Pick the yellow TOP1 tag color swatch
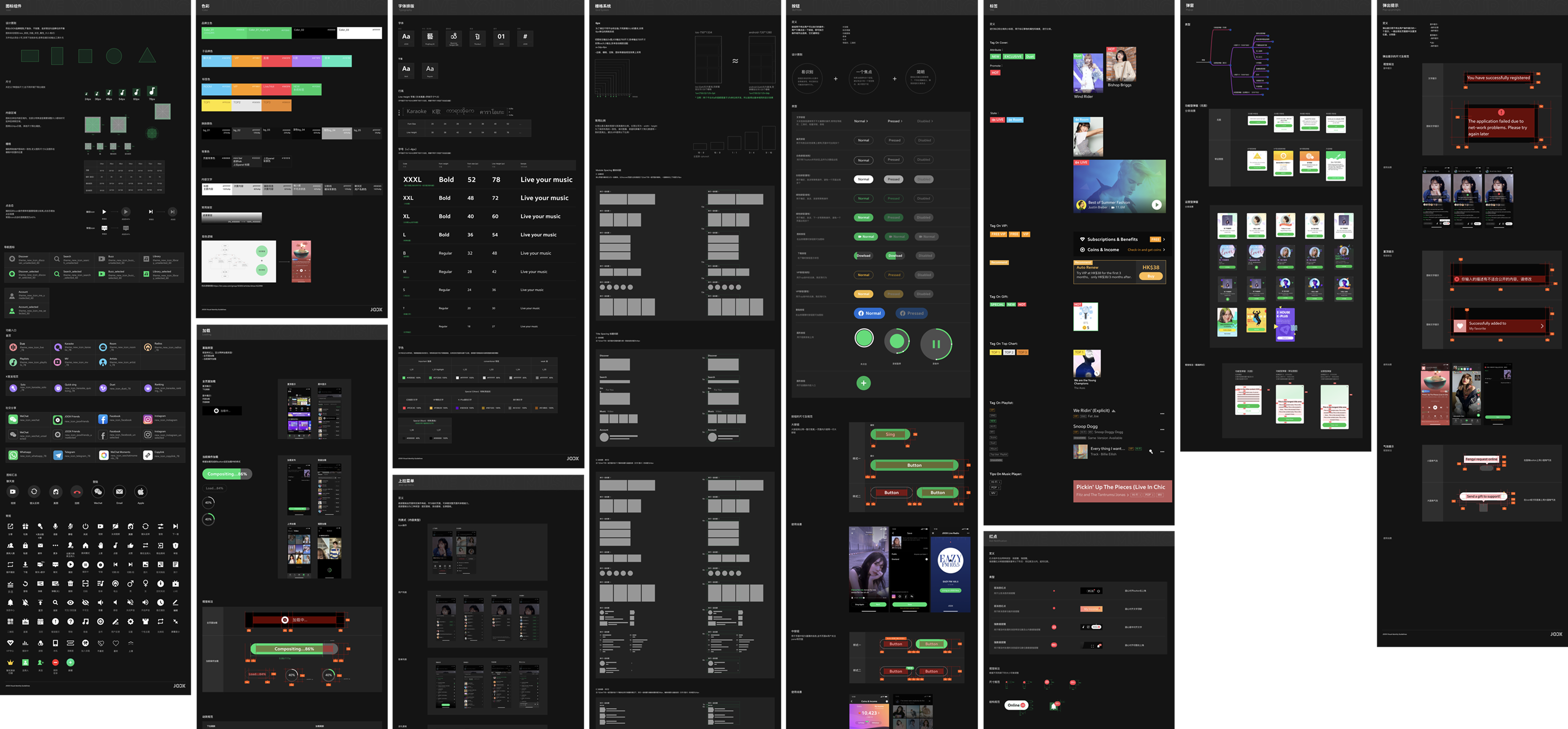 click(216, 105)
